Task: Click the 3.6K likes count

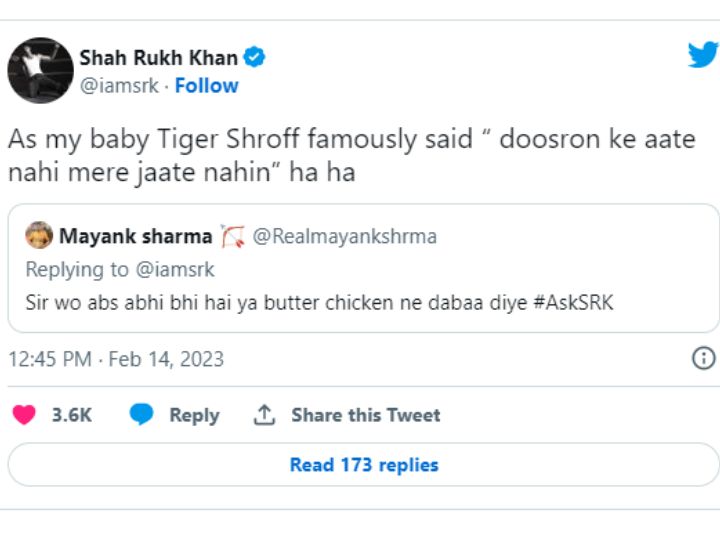Action: pyautogui.click(x=72, y=415)
